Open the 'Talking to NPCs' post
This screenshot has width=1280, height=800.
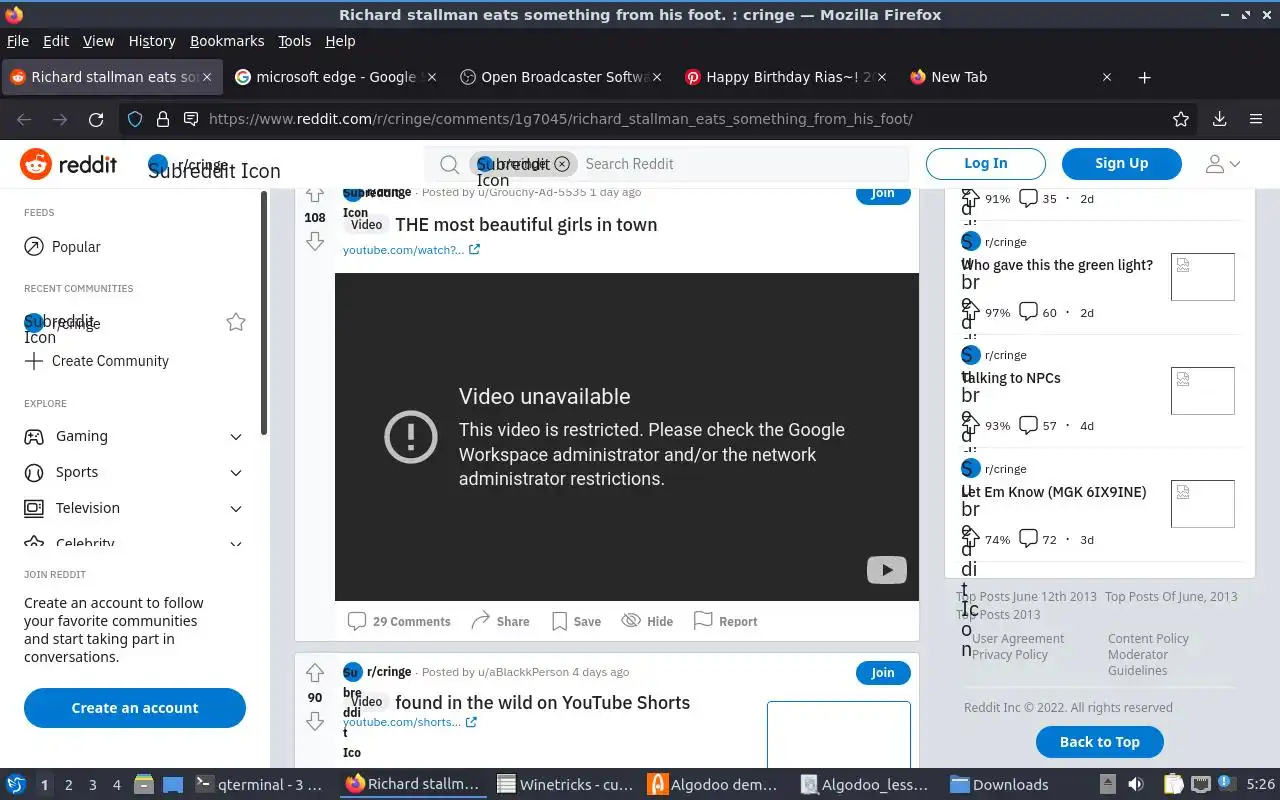pyautogui.click(x=1011, y=378)
